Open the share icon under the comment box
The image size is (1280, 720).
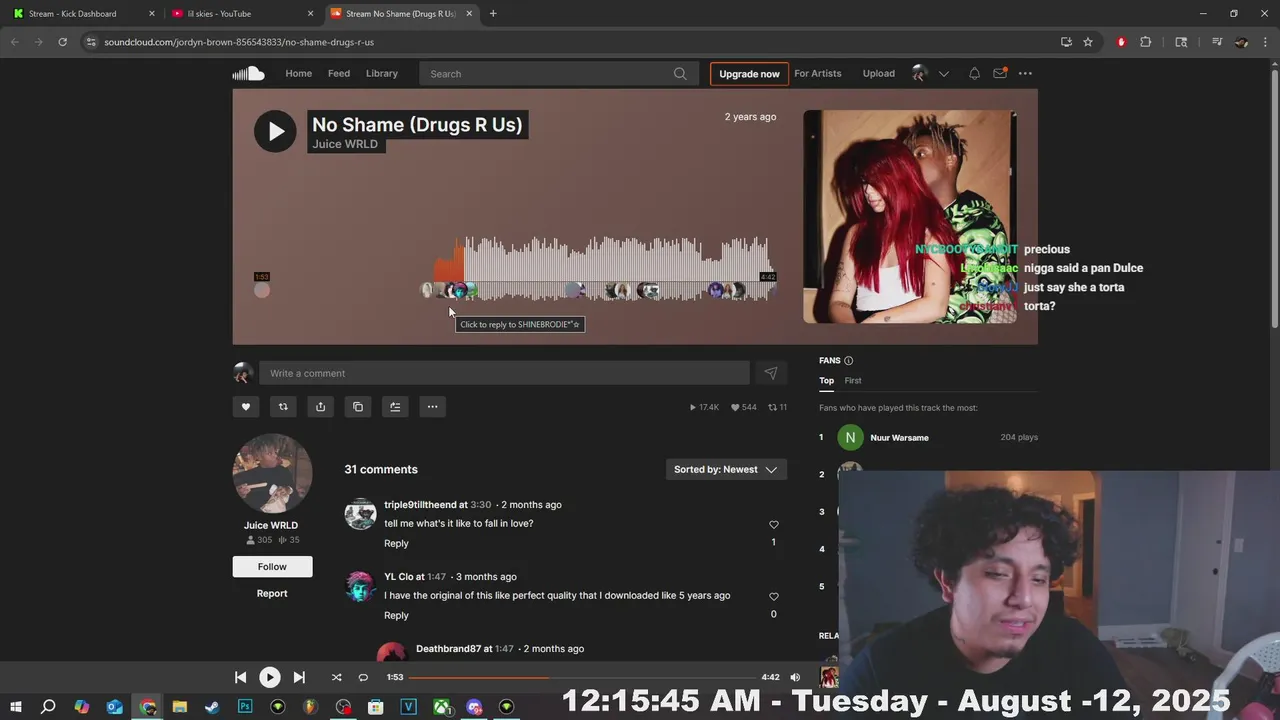320,407
